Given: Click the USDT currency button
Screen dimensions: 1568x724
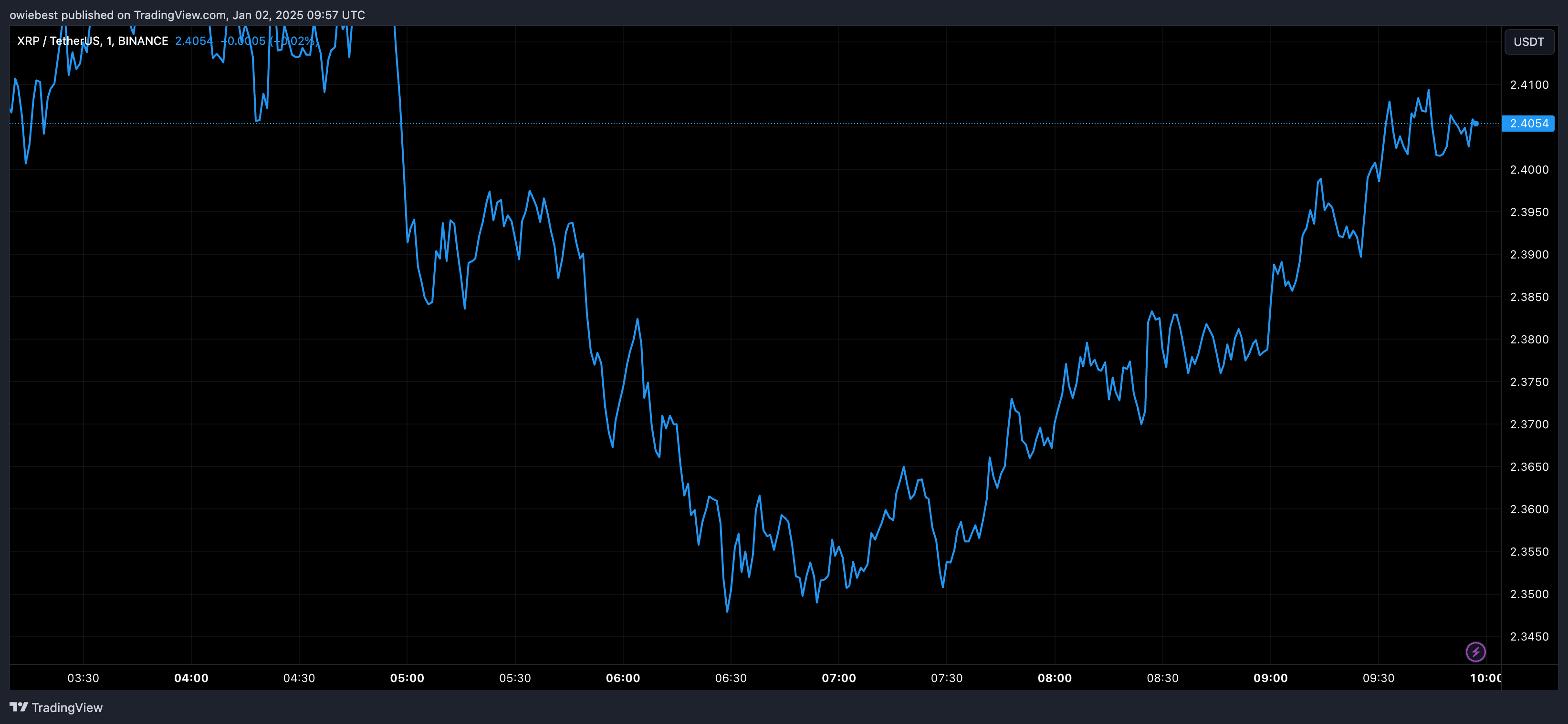Looking at the screenshot, I should coord(1529,42).
